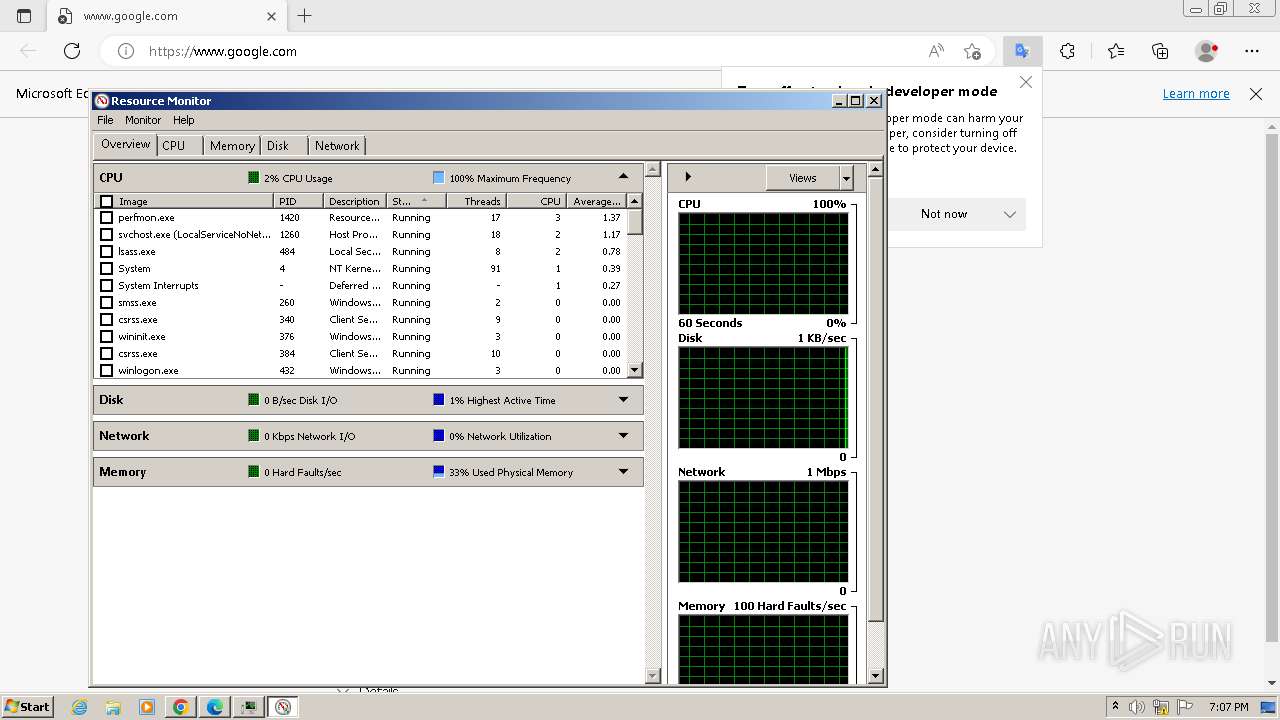The image size is (1280, 720).
Task: Add this page to favorites star icon
Action: point(972,51)
